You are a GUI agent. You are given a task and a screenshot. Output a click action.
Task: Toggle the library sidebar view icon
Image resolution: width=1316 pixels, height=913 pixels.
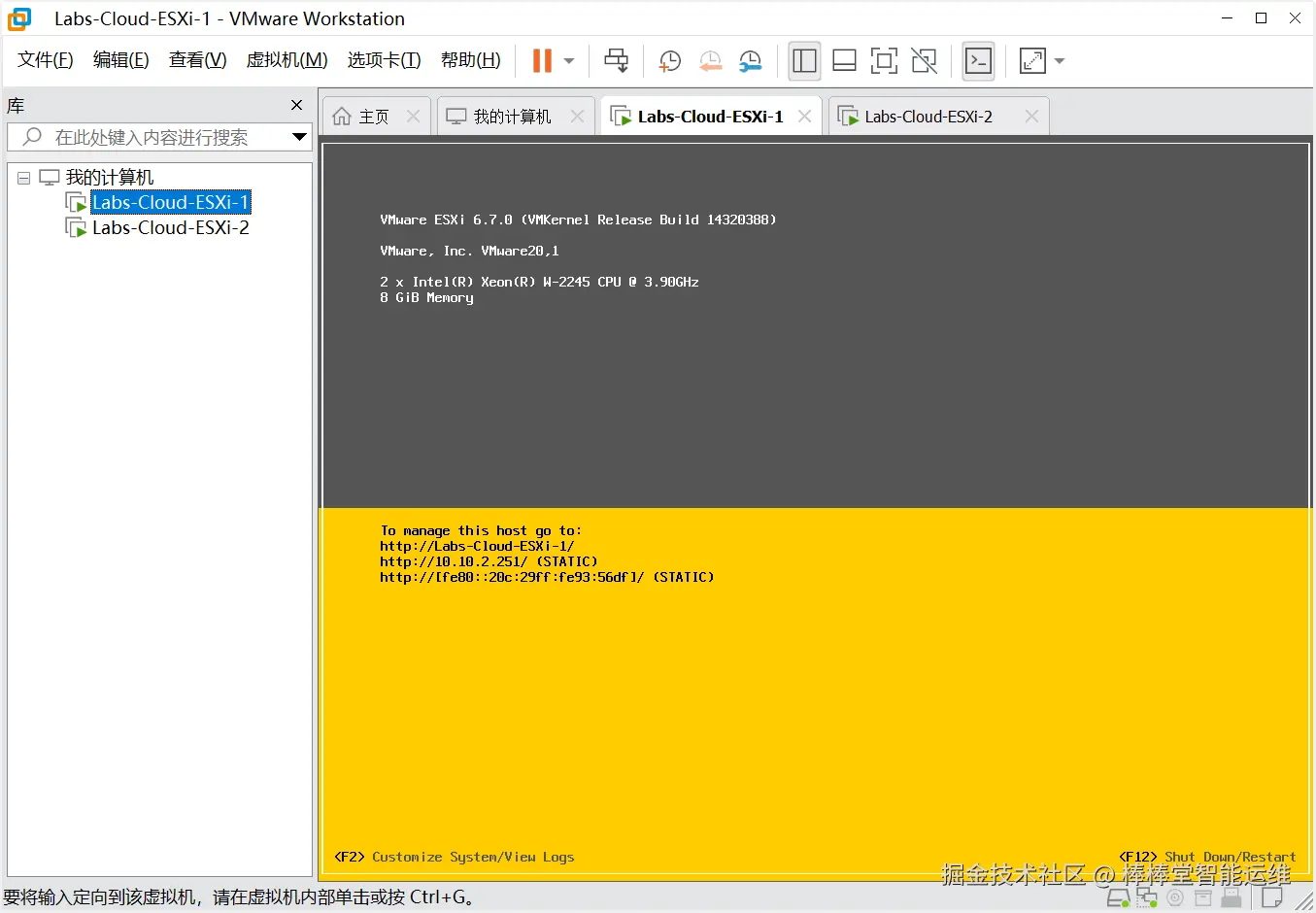(x=804, y=60)
